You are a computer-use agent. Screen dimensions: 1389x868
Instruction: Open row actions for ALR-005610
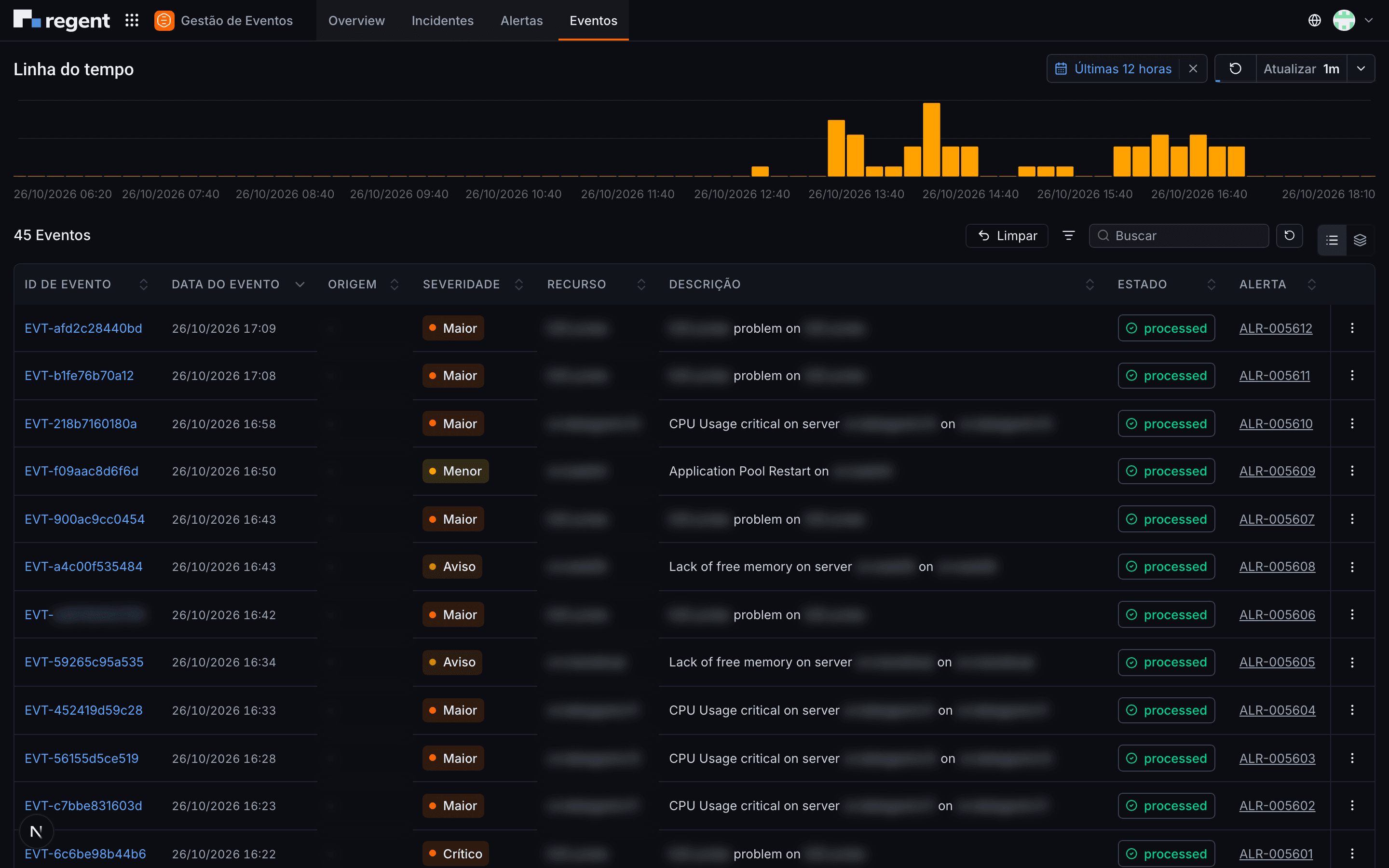[x=1352, y=424]
